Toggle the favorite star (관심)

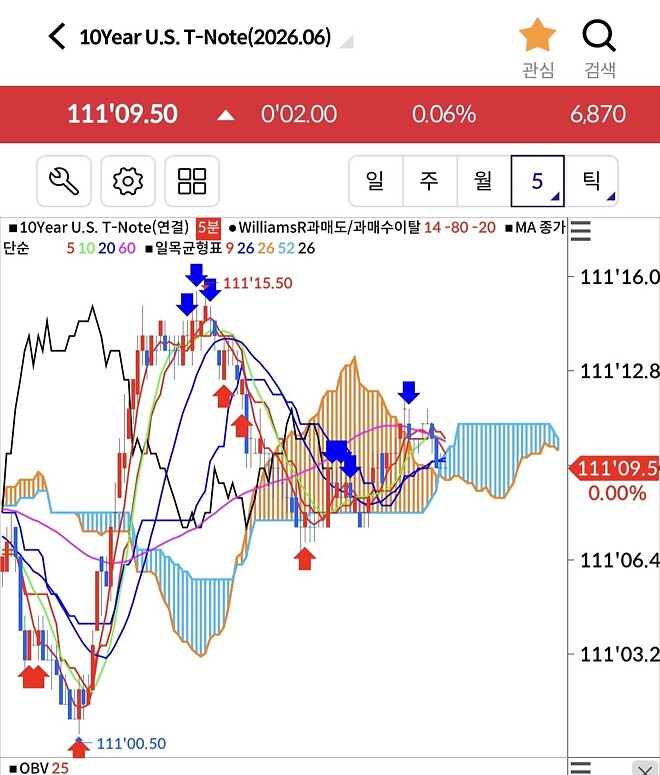(x=537, y=35)
